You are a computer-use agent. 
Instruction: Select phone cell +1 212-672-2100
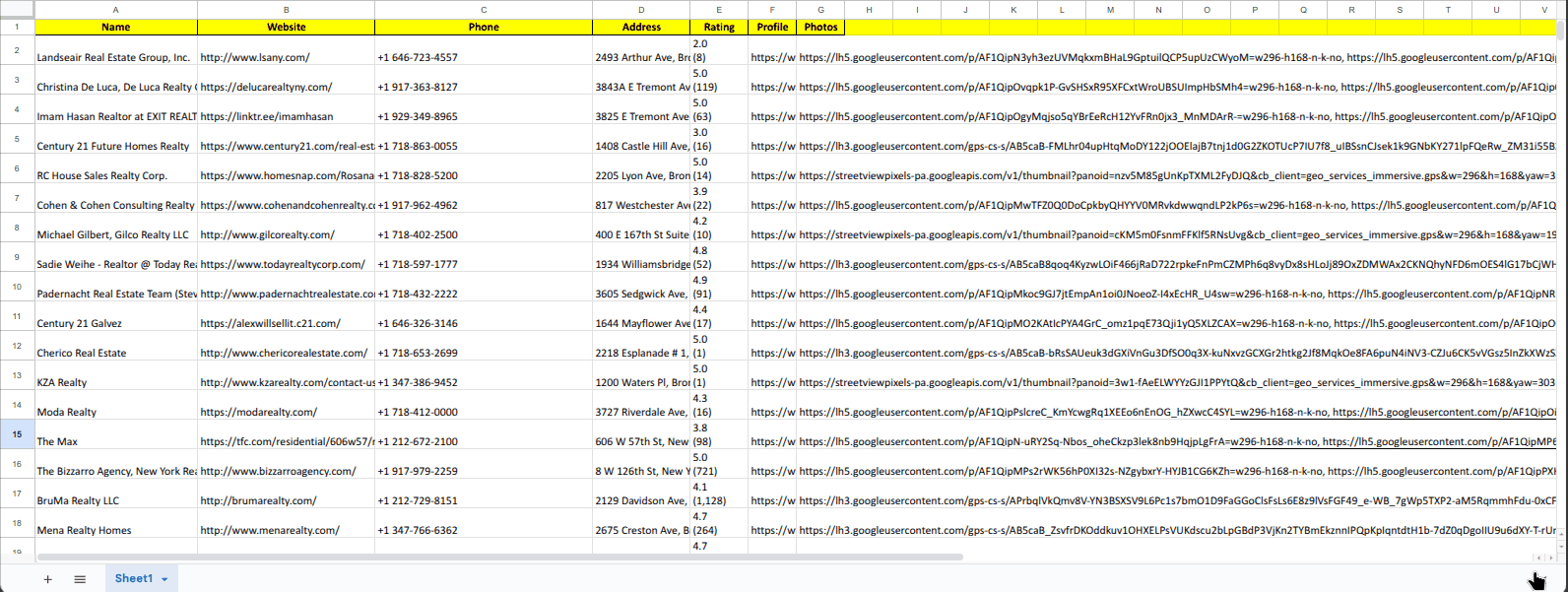coord(484,434)
